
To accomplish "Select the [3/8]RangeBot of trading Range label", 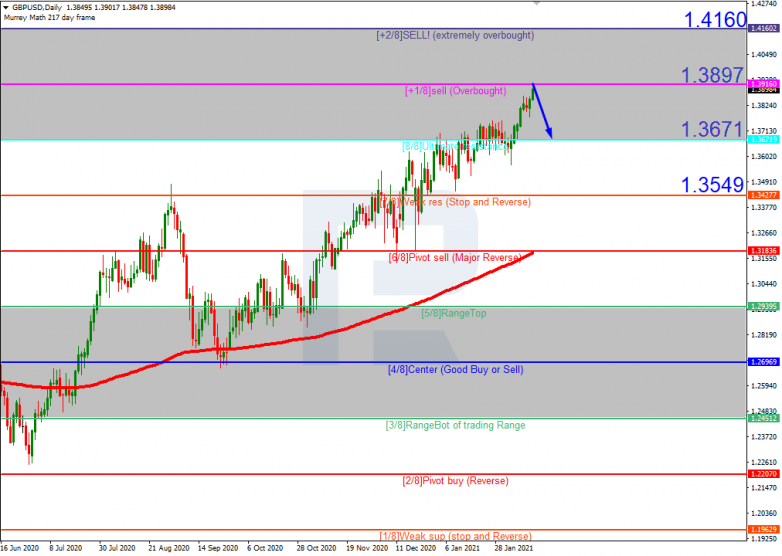I will click(x=455, y=425).
